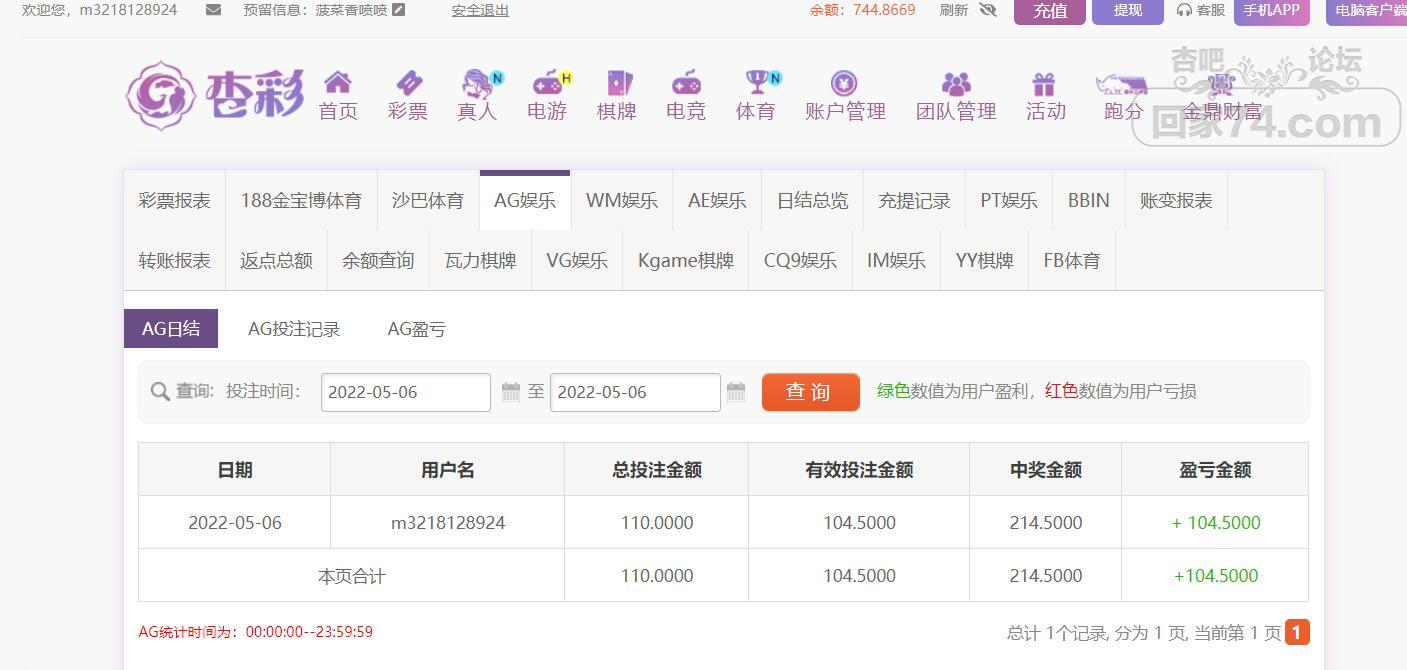
Task: Go to page 1 in pagination
Action: 1297,632
